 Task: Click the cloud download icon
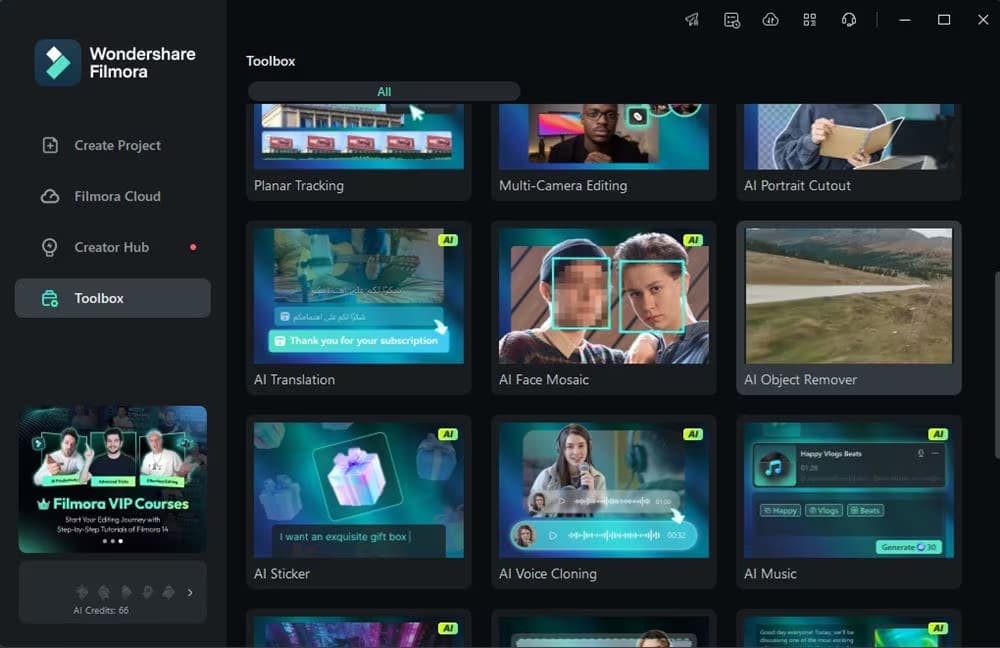(x=770, y=20)
